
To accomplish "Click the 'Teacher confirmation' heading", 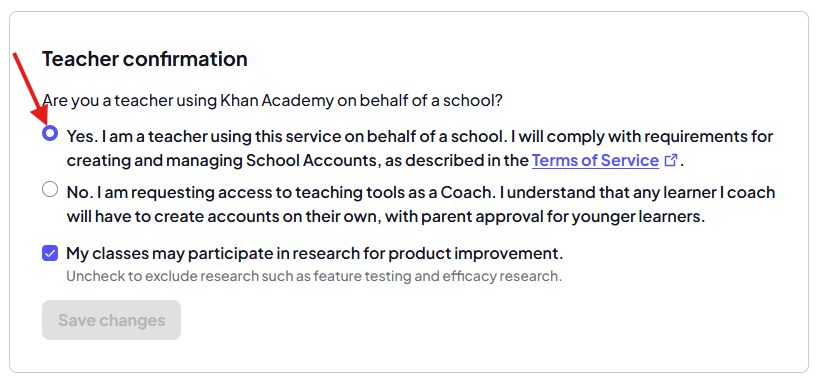I will pyautogui.click(x=145, y=59).
